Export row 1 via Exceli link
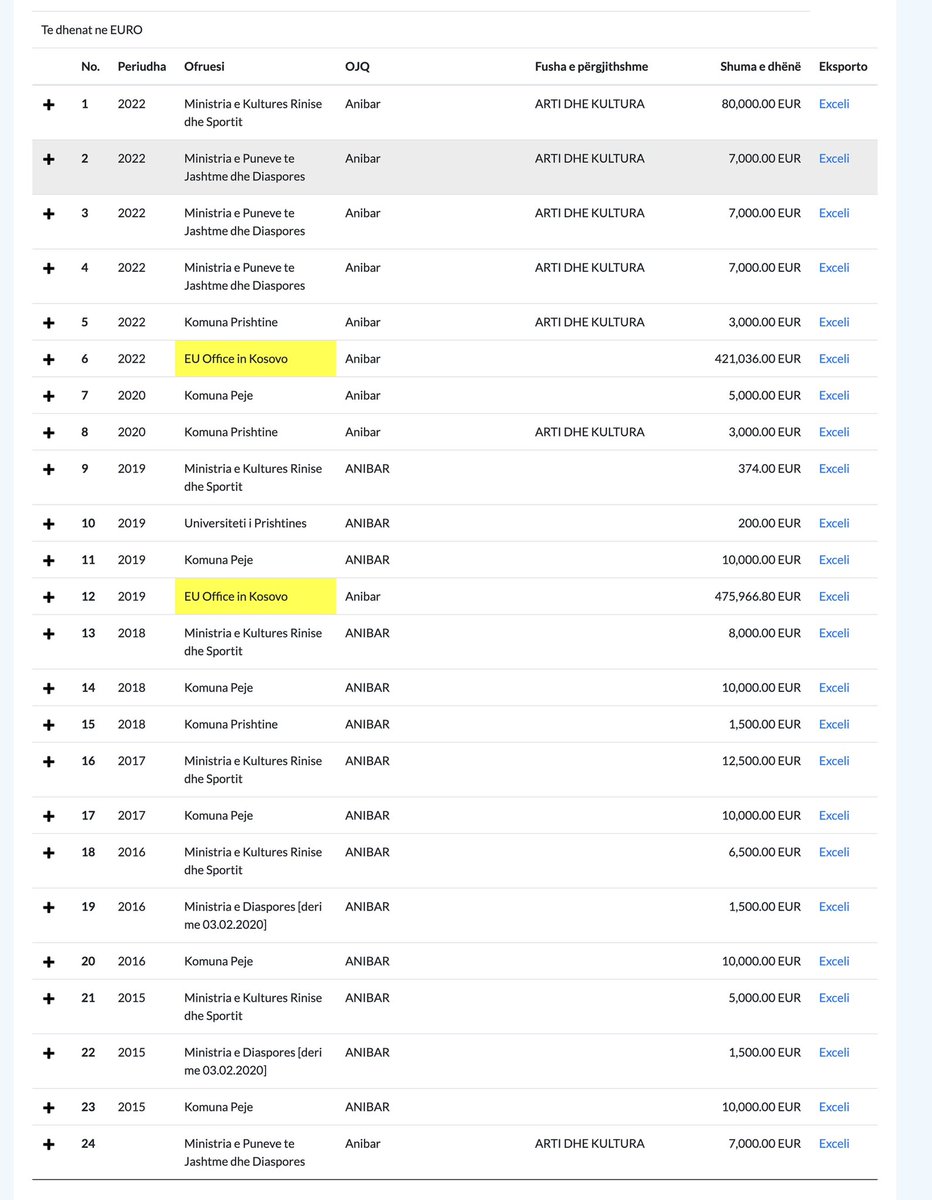Screen dimensions: 932x1200 [x=834, y=104]
